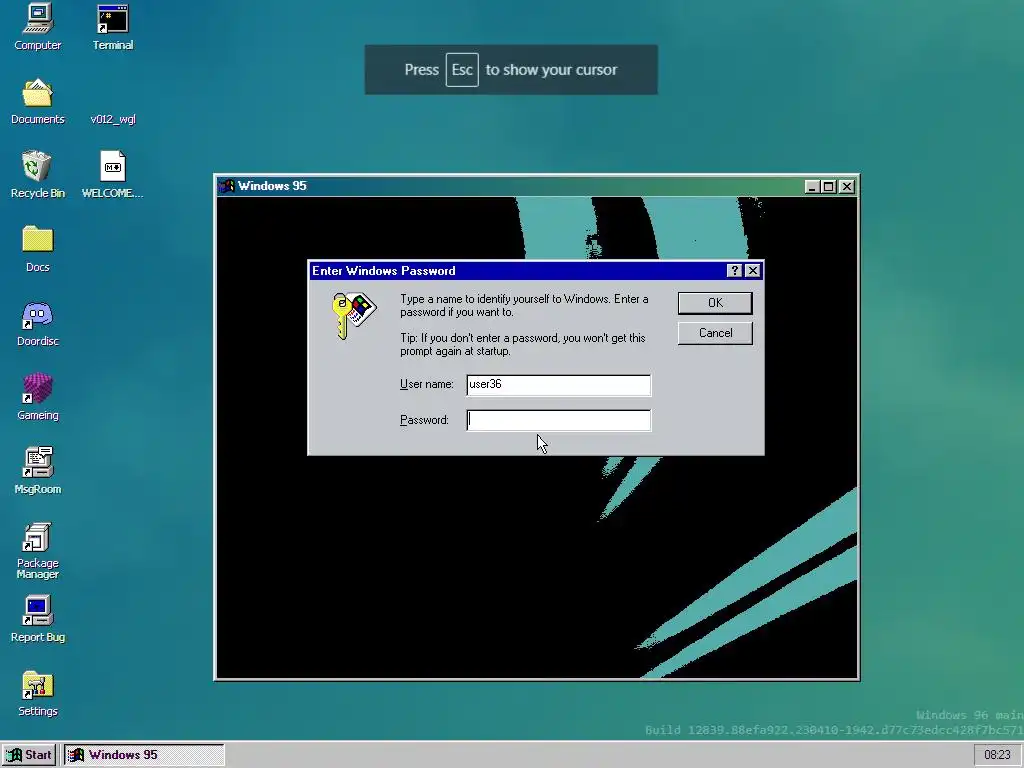
Task: Close the Enter Windows Password dialog
Action: [752, 270]
